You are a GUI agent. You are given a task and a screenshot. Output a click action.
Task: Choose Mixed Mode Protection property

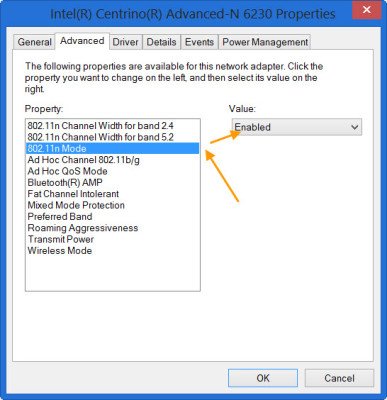113,205
